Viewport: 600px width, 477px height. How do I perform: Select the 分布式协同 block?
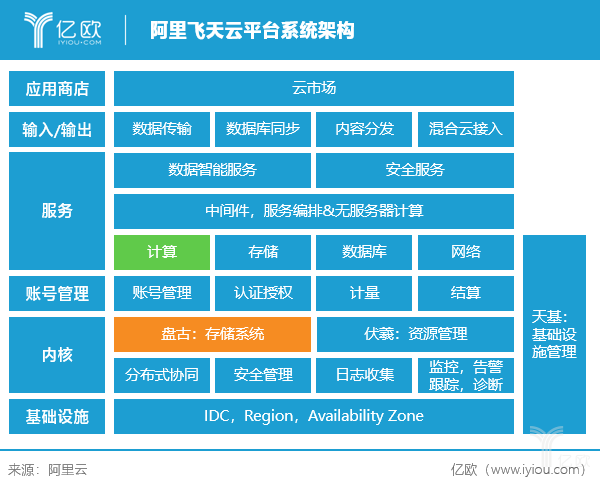coord(162,375)
